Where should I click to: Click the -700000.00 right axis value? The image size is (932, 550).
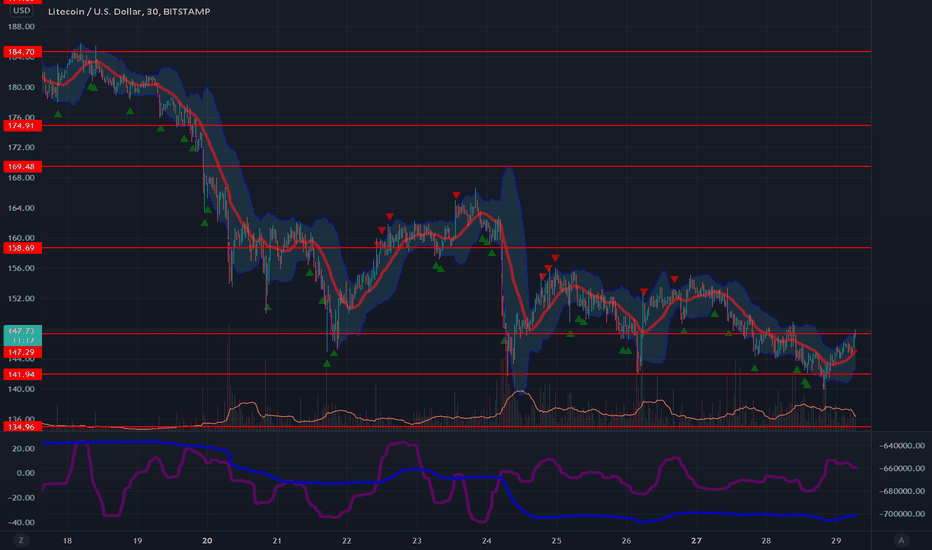(x=902, y=514)
